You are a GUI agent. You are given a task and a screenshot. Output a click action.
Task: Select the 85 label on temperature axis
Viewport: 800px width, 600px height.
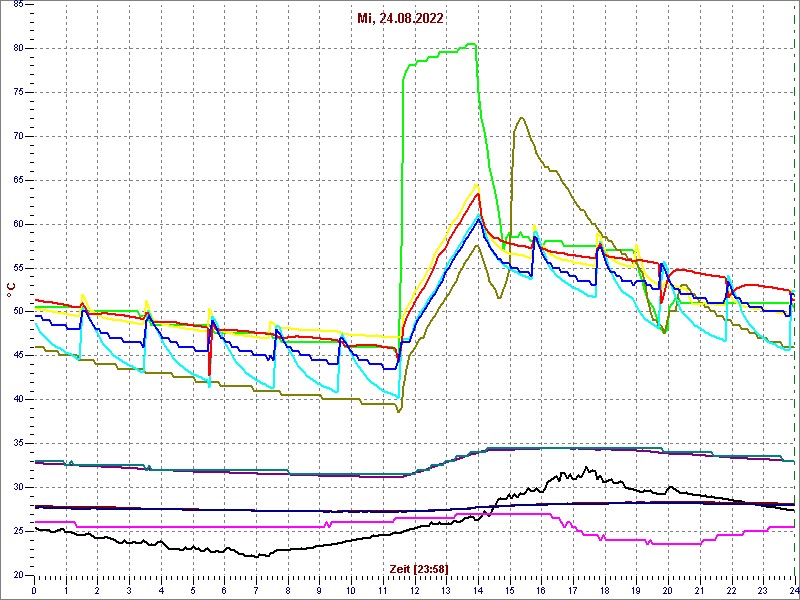coord(18,5)
